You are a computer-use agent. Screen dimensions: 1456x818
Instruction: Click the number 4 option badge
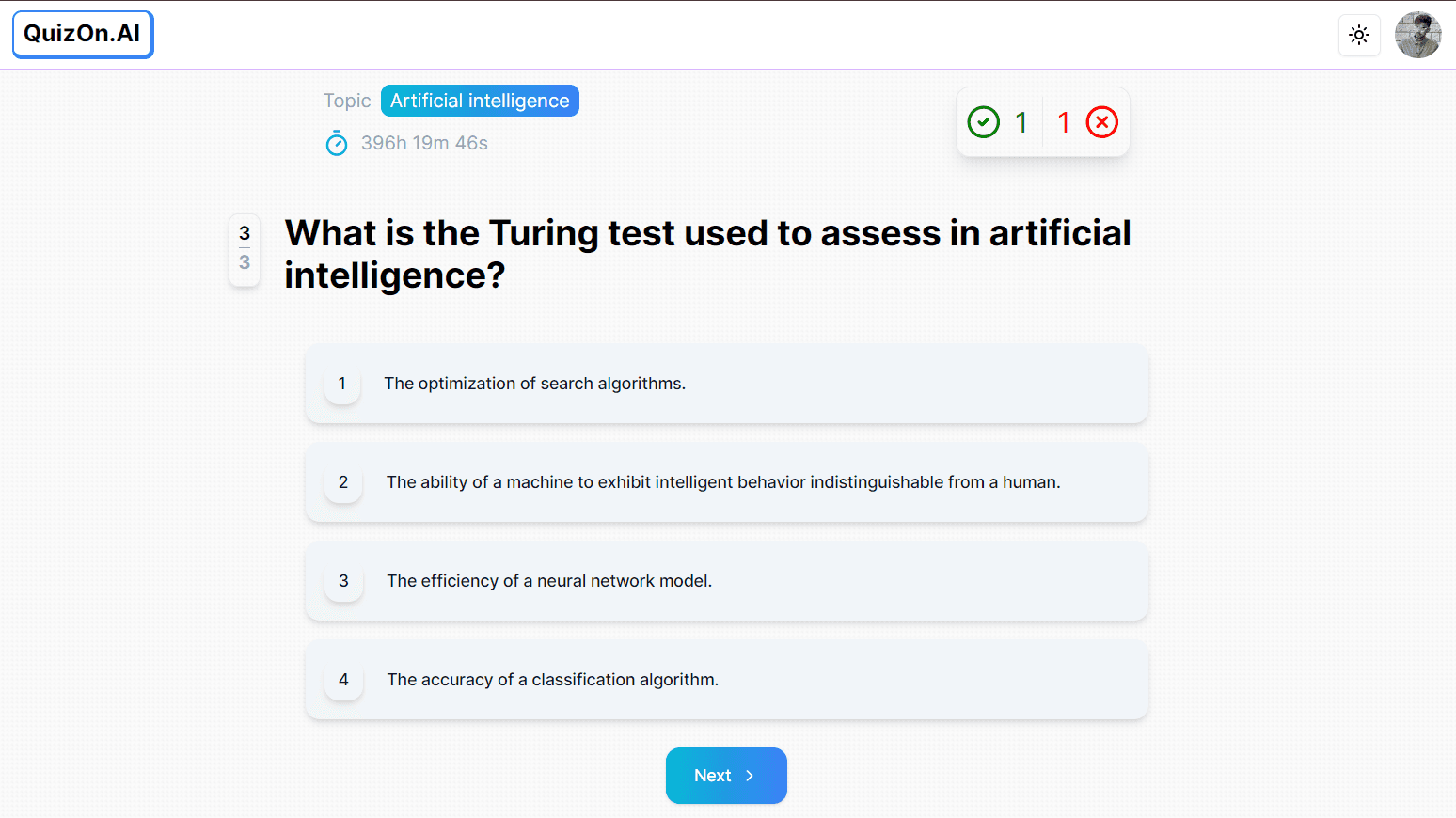343,680
